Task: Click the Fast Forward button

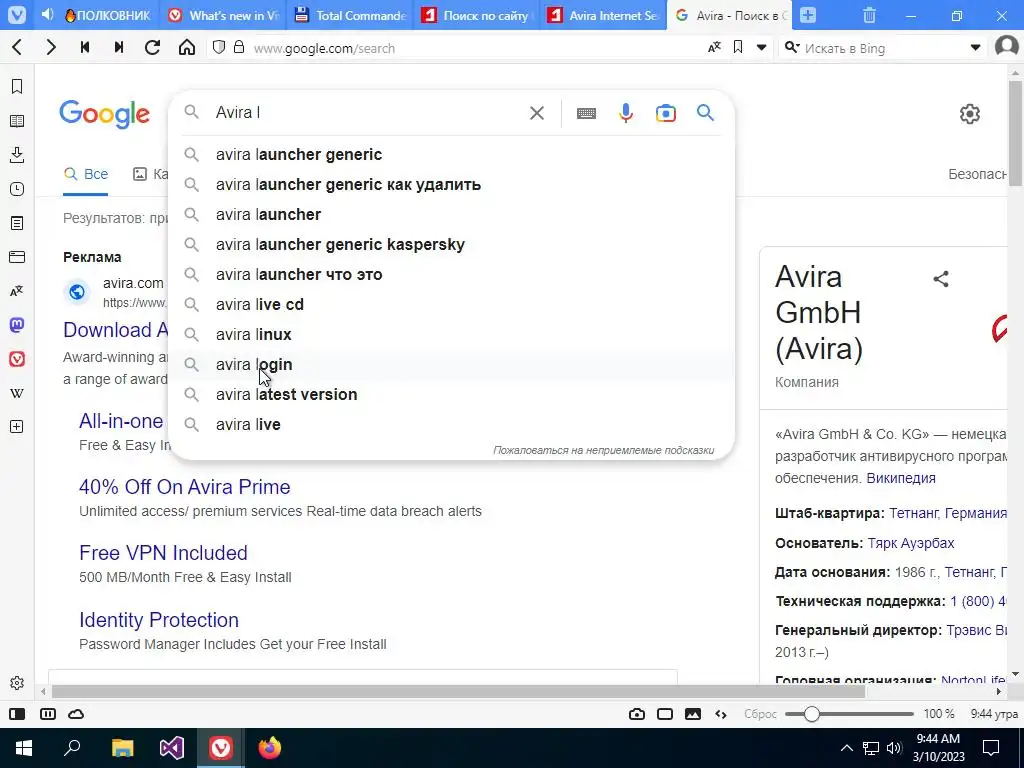Action: 119,47
